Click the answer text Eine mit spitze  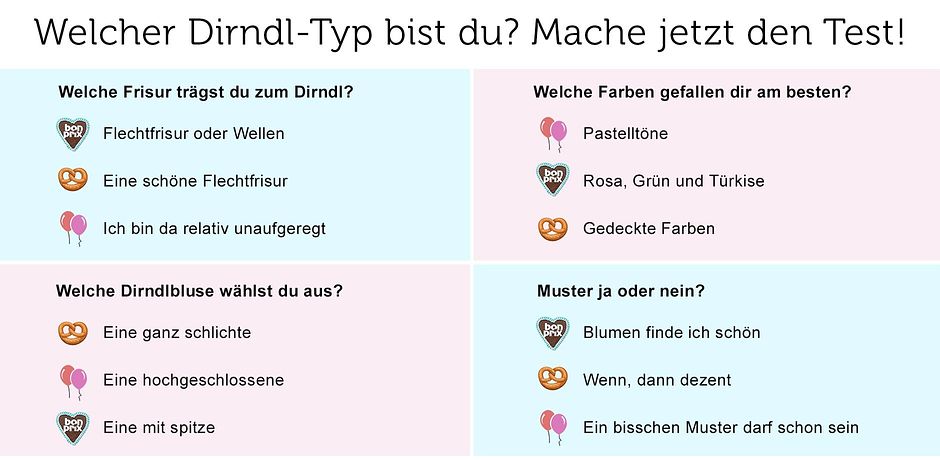pos(159,428)
